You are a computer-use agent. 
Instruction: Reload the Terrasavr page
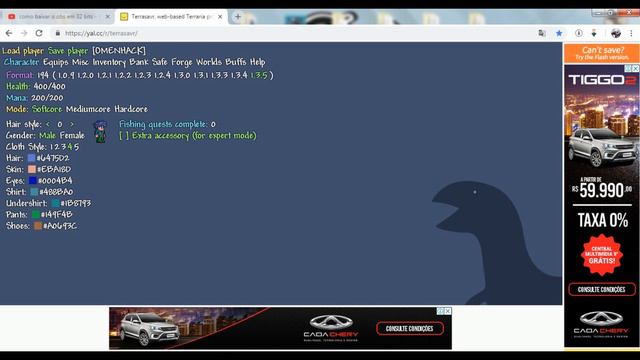[x=39, y=33]
